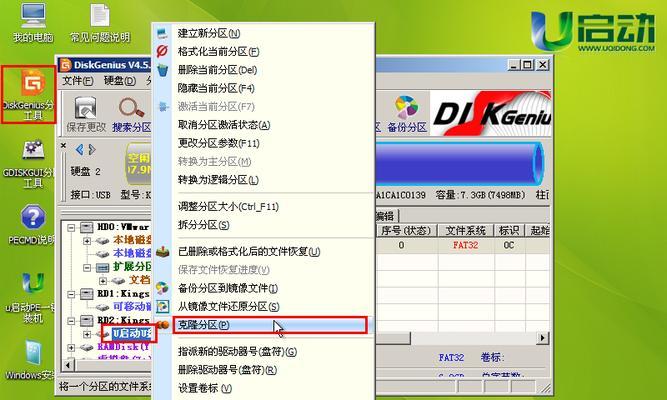Choose 克隆分区(P) menu entry
Screen dimensions: 667x400
(x=270, y=325)
